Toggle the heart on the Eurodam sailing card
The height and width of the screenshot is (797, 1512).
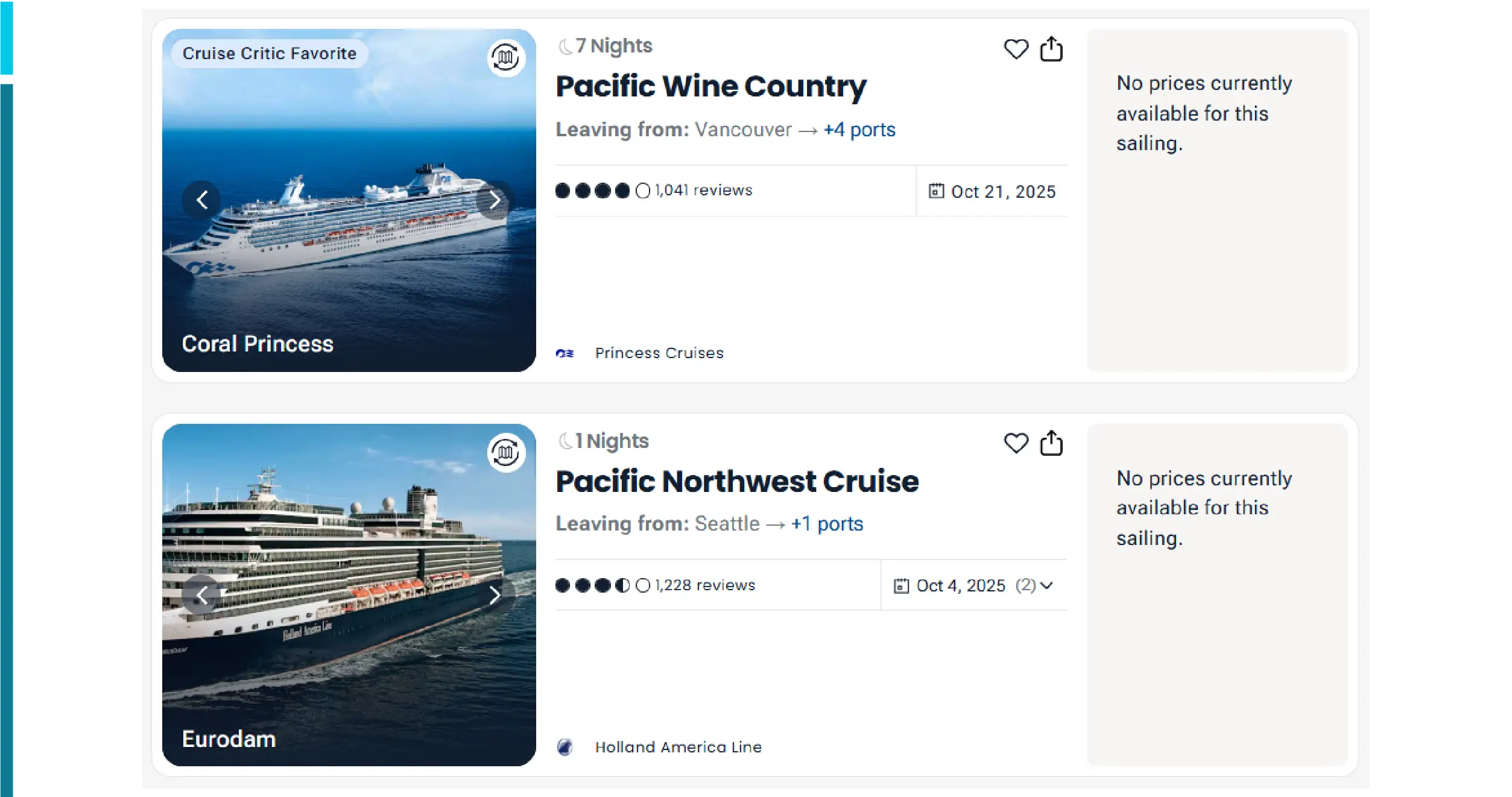click(x=1016, y=443)
